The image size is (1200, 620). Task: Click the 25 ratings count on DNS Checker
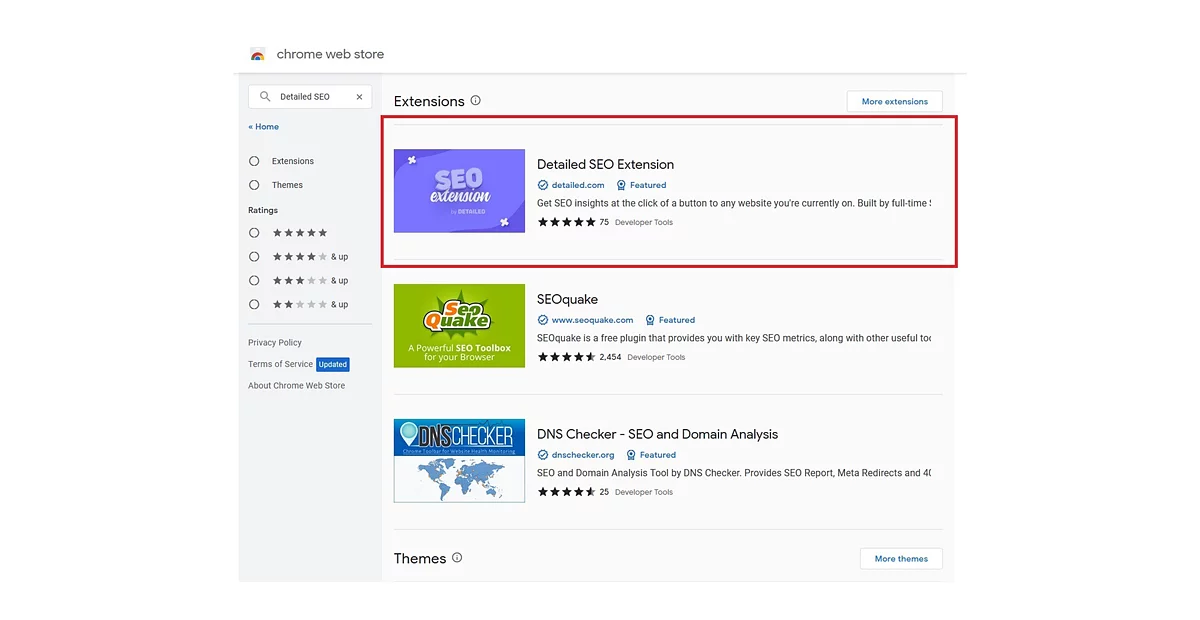click(604, 492)
